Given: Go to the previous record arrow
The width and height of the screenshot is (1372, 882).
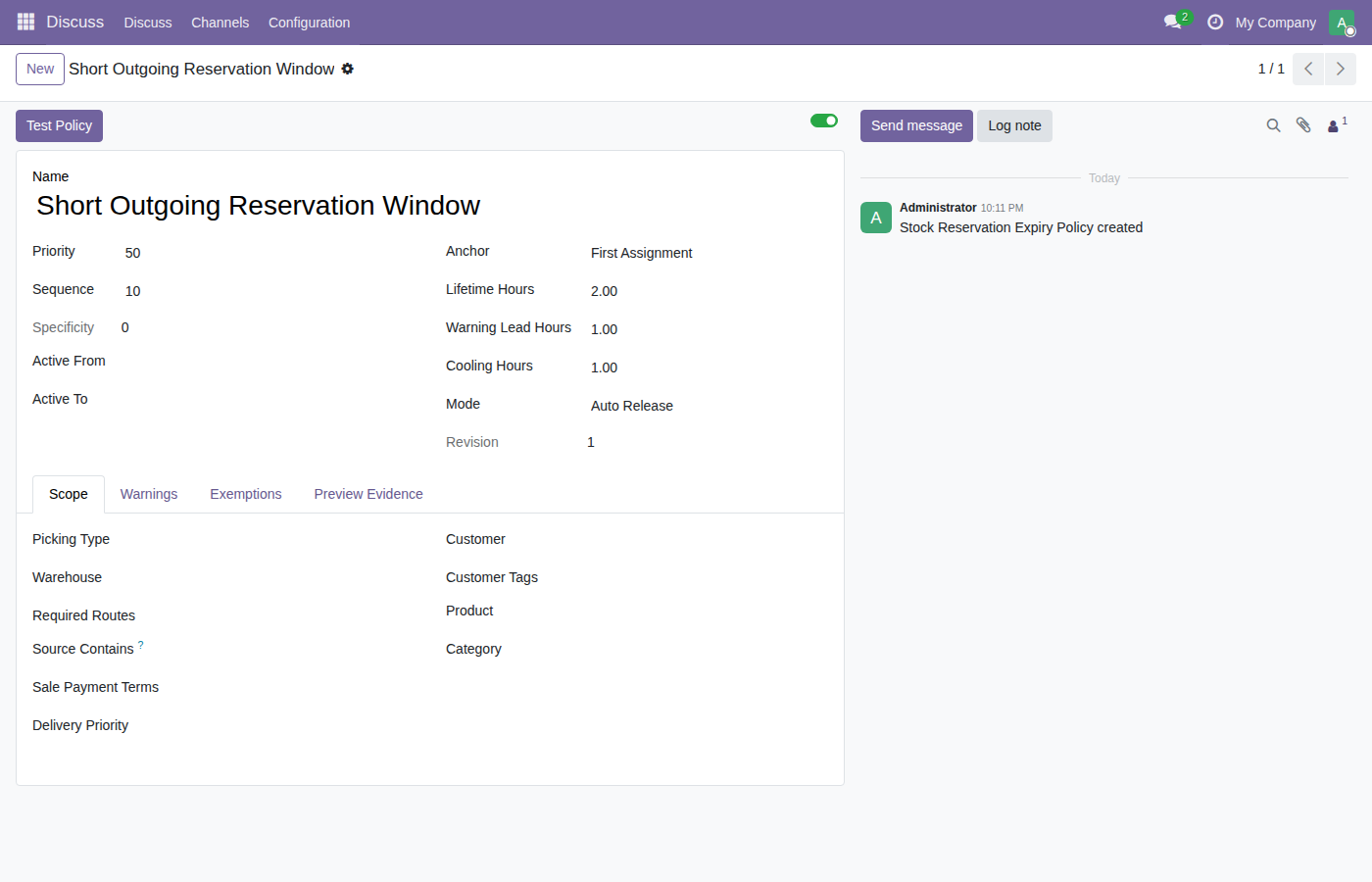Looking at the screenshot, I should tap(1308, 69).
